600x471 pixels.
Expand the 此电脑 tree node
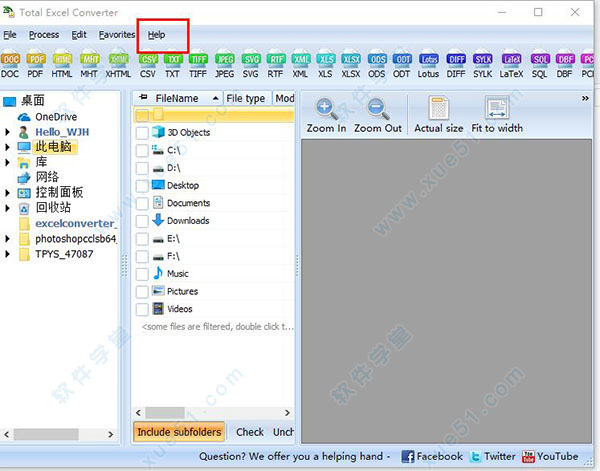pyautogui.click(x=7, y=147)
